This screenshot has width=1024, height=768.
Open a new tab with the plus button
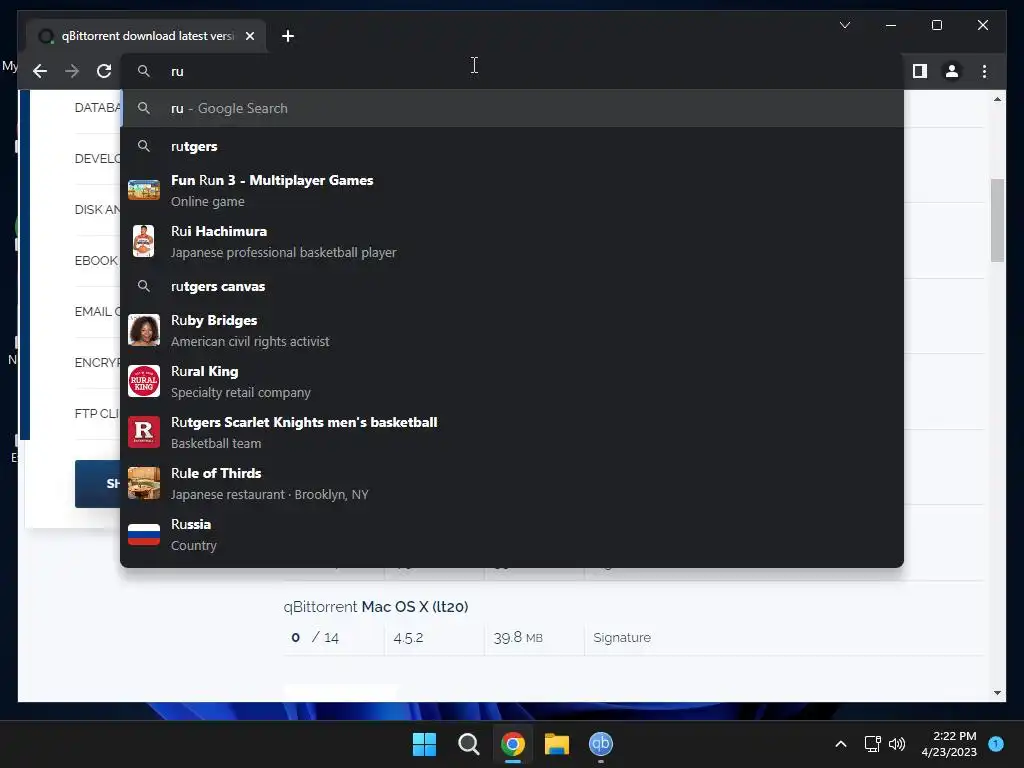click(x=288, y=36)
